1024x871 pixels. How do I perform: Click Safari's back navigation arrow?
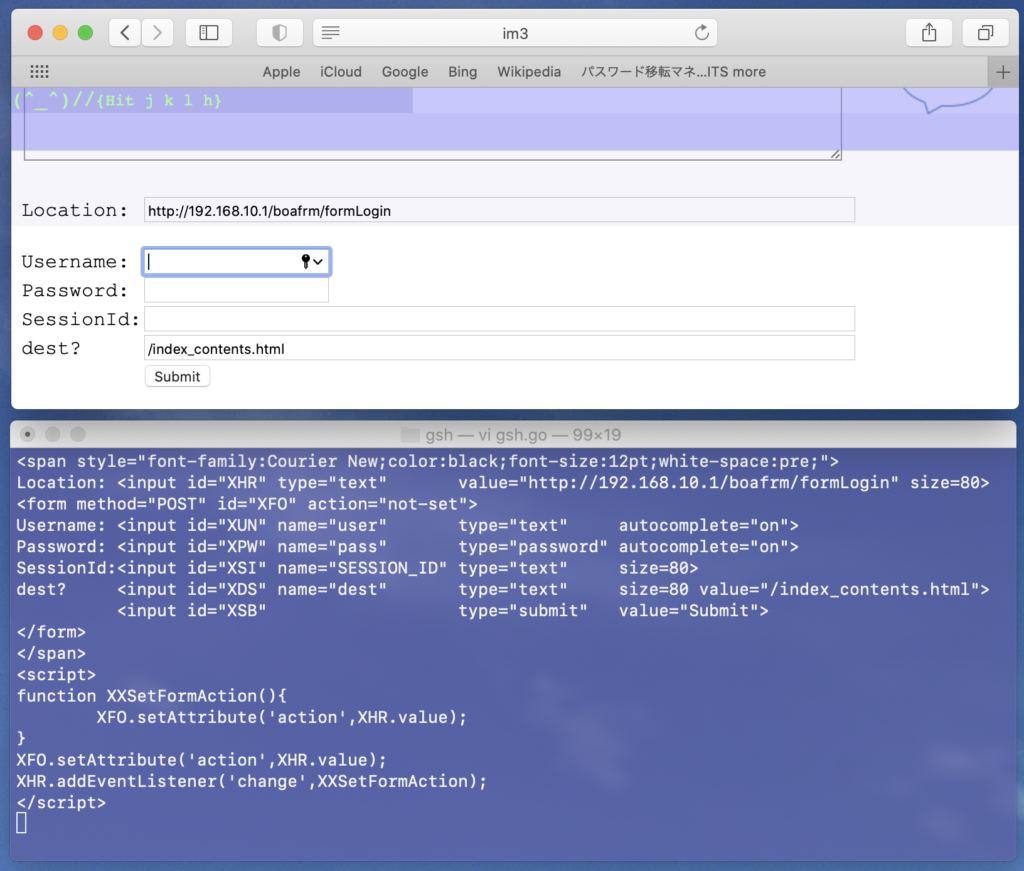pos(124,33)
